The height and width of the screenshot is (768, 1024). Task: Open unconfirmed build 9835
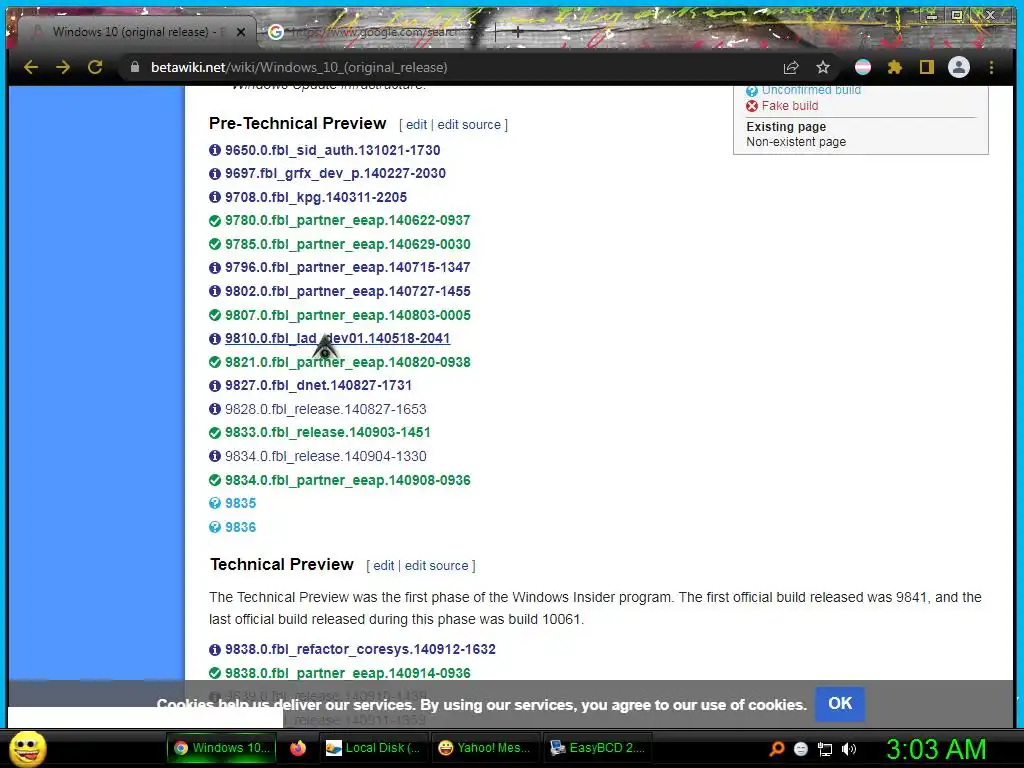tap(240, 503)
